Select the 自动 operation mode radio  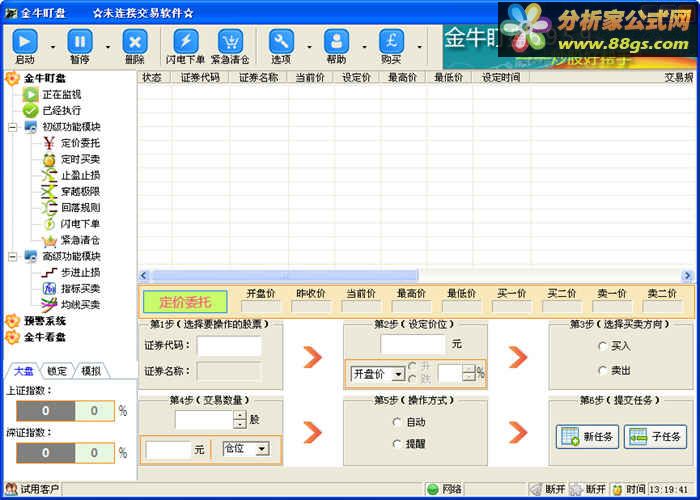[397, 422]
